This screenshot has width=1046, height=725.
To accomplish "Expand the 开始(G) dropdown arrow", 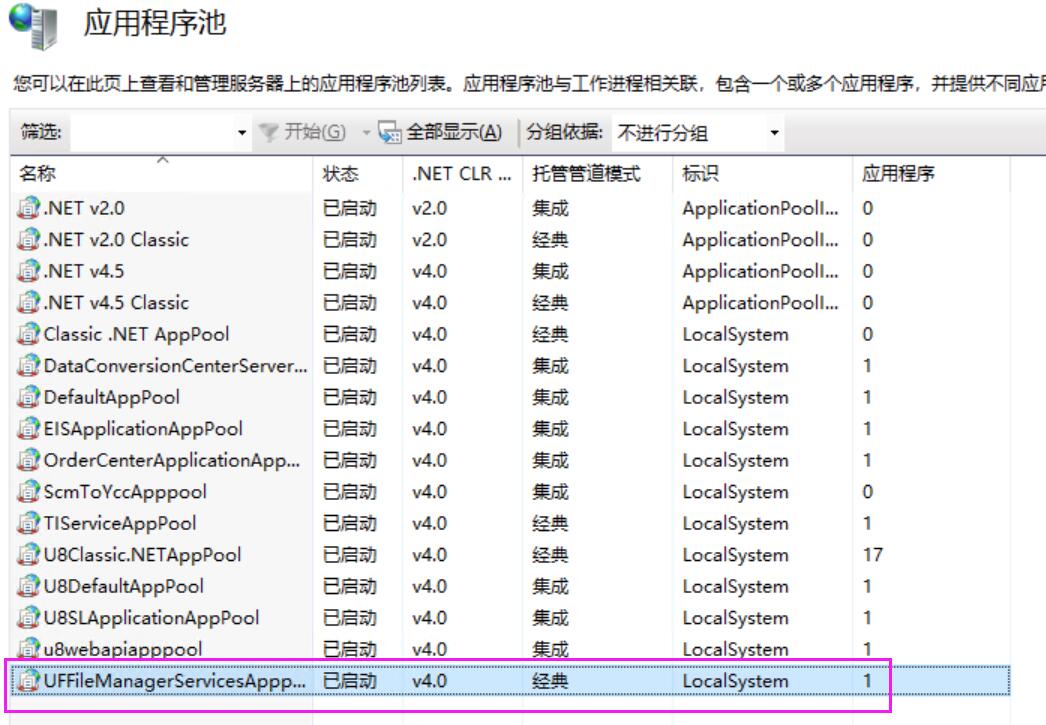I will pyautogui.click(x=365, y=133).
